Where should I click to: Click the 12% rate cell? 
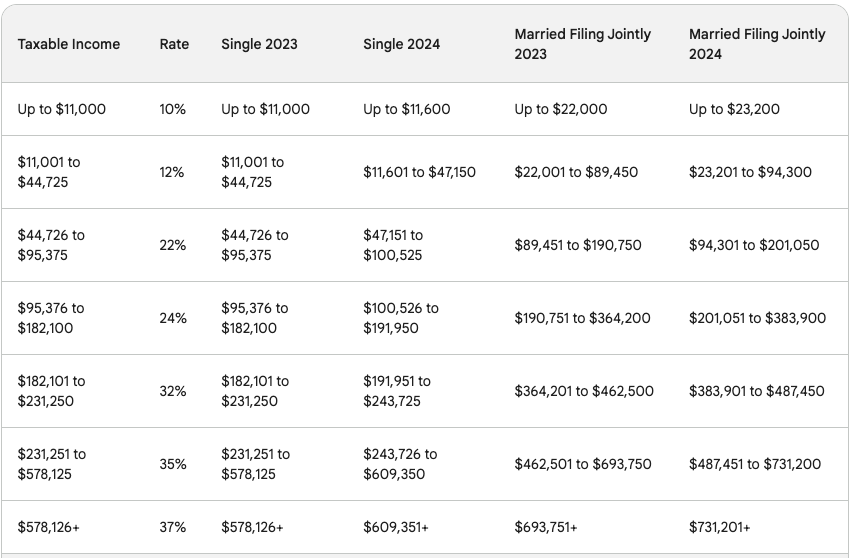pyautogui.click(x=172, y=172)
